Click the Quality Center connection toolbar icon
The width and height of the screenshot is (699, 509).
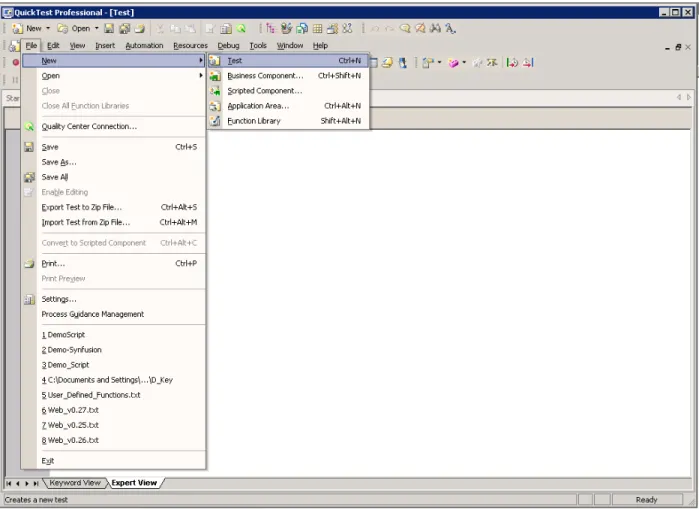tap(241, 29)
